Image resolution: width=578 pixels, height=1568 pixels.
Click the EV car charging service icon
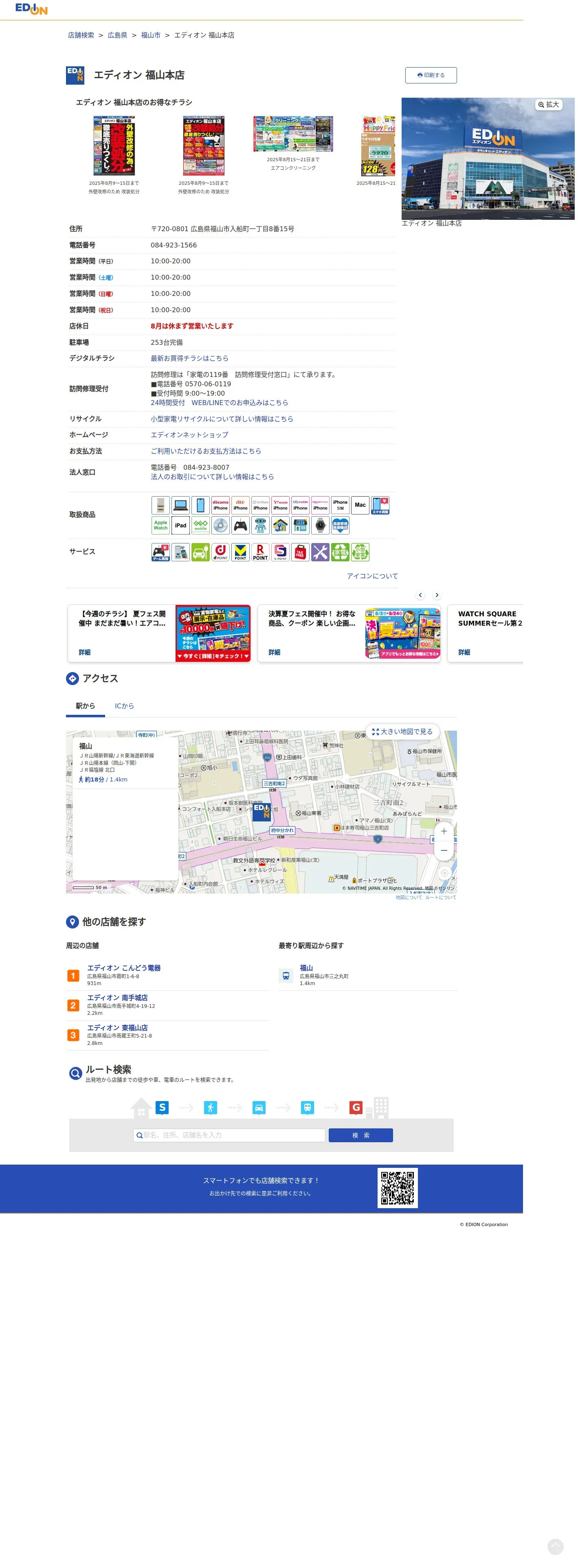(x=200, y=552)
